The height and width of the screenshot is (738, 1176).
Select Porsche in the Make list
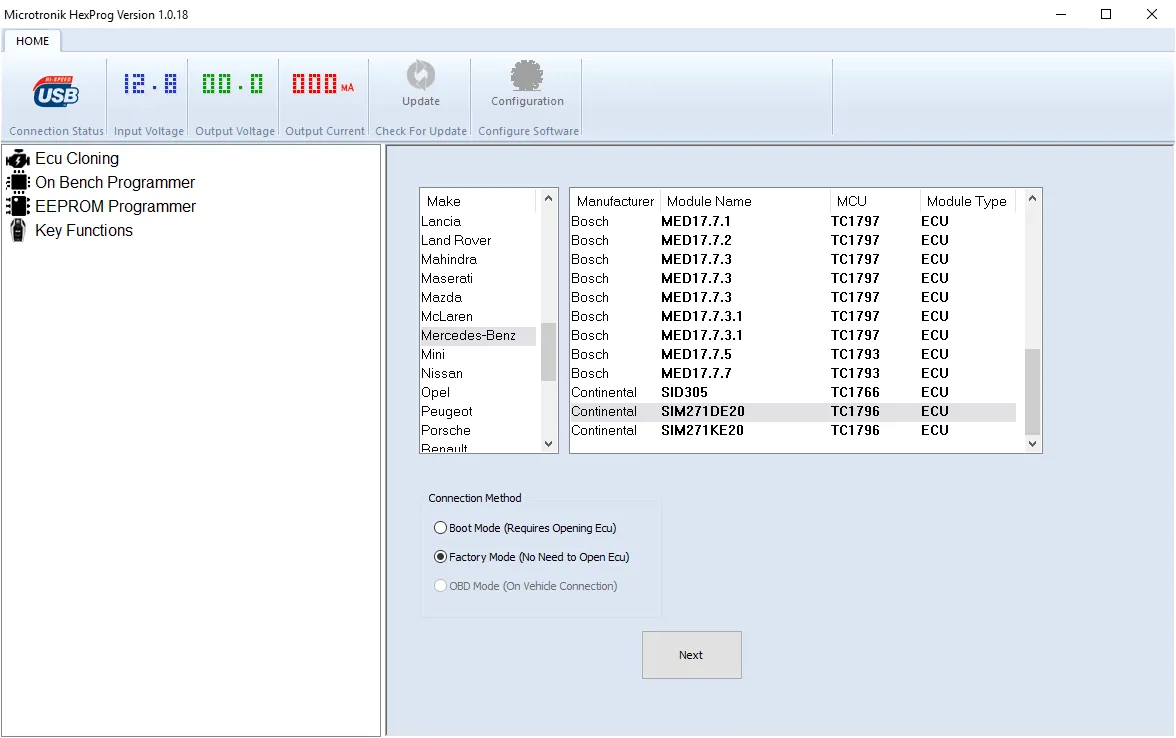click(x=478, y=430)
